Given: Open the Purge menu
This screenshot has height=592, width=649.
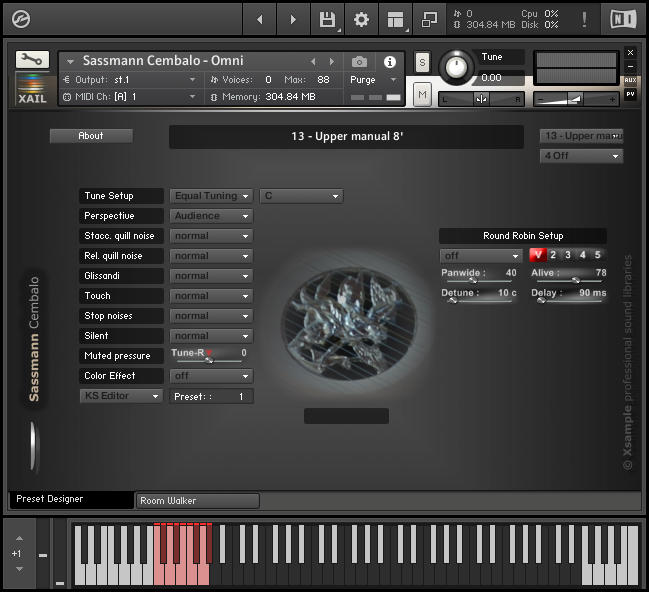Looking at the screenshot, I should point(373,79).
